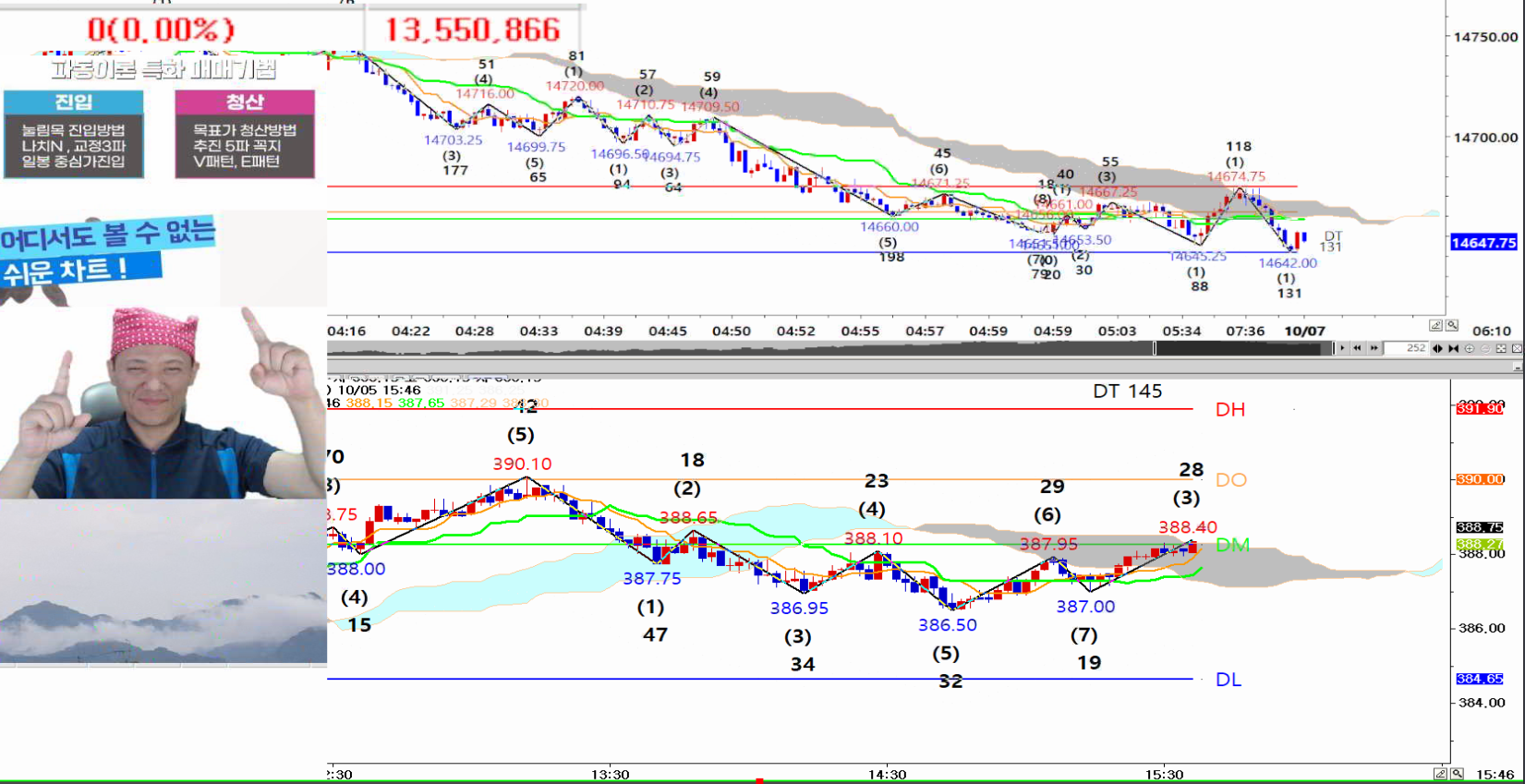1525x784 pixels.
Task: Zoom in with the circled plus icon
Action: pyautogui.click(x=1470, y=348)
